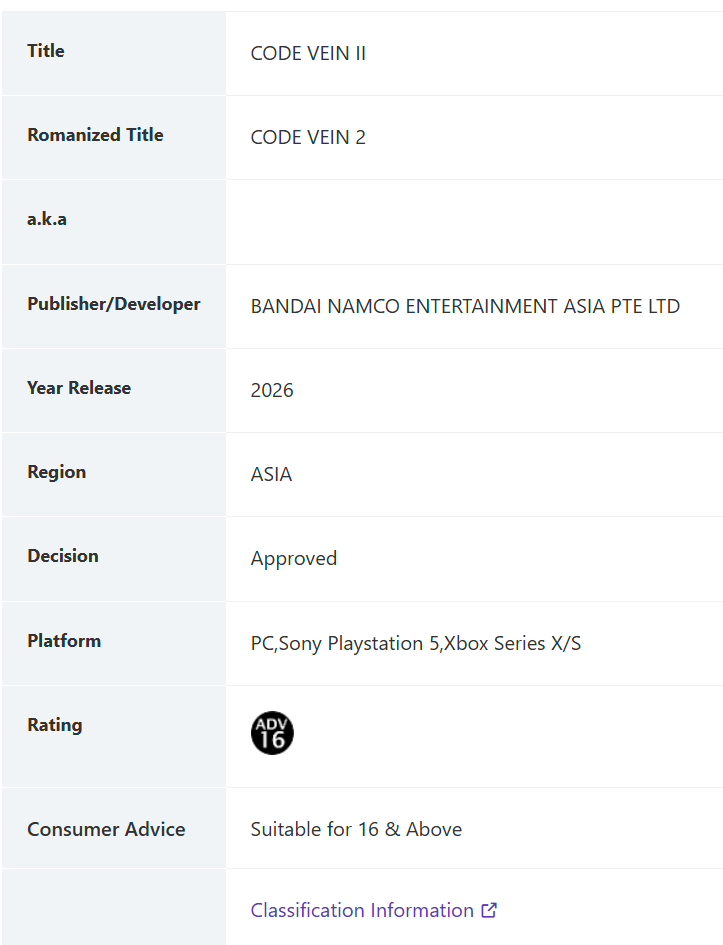Image resolution: width=723 pixels, height=945 pixels.
Task: Click the empty a.k.a value cell
Action: coord(474,222)
